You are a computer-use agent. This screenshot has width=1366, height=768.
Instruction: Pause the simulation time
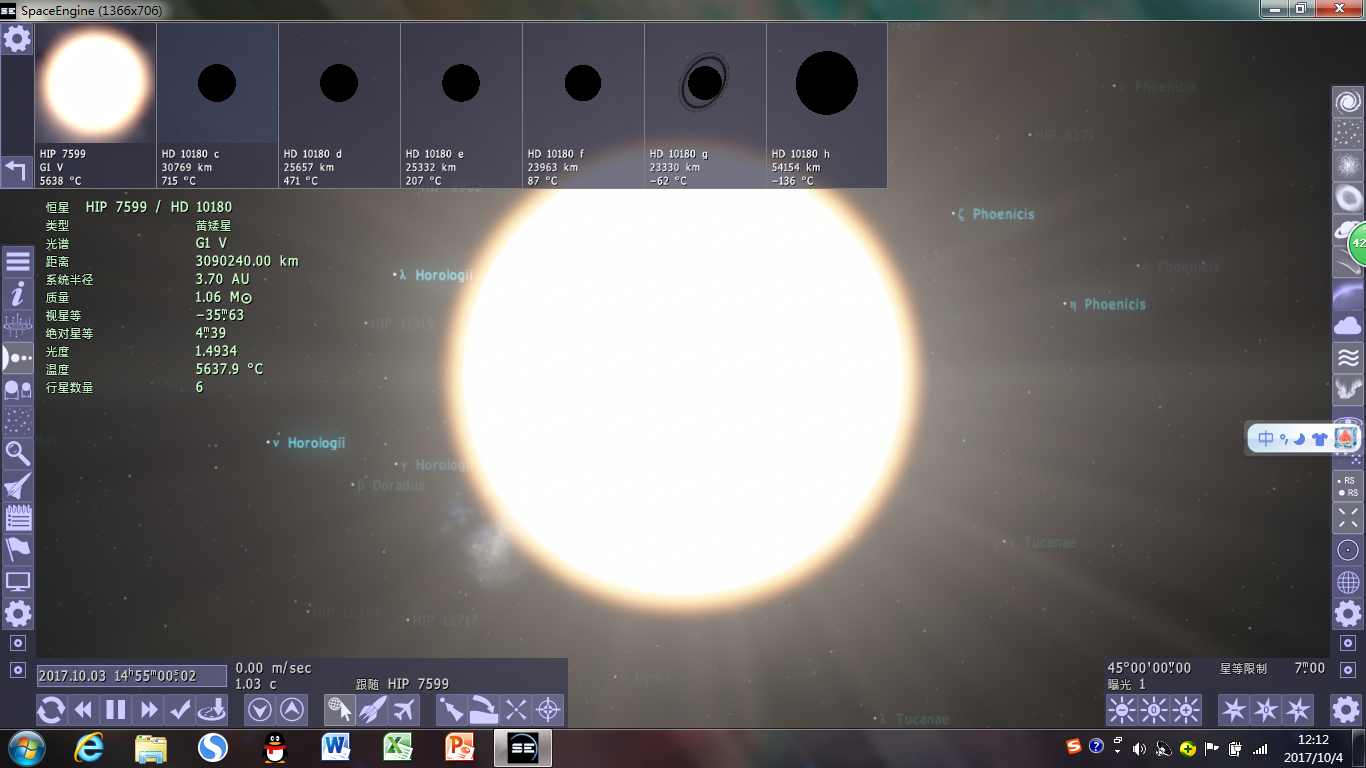[x=116, y=710]
